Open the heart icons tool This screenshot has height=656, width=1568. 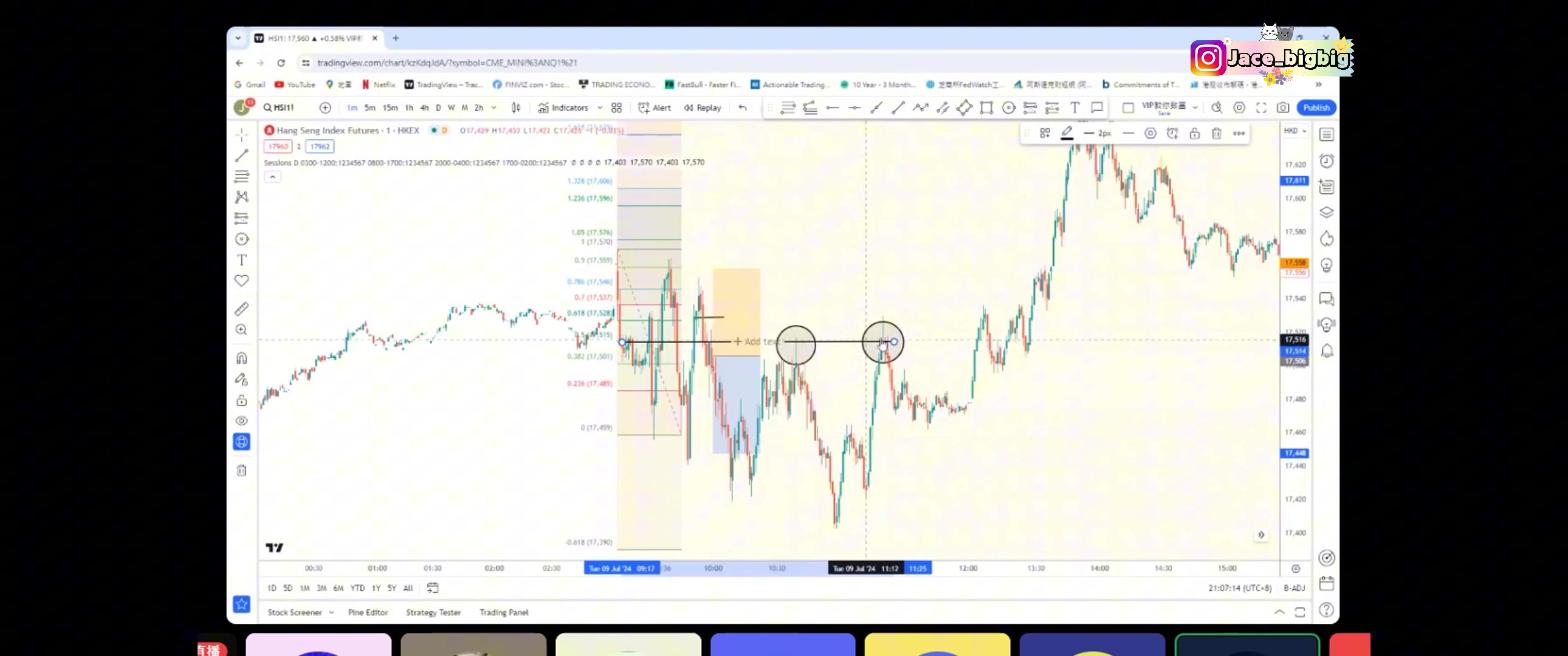[x=242, y=281]
